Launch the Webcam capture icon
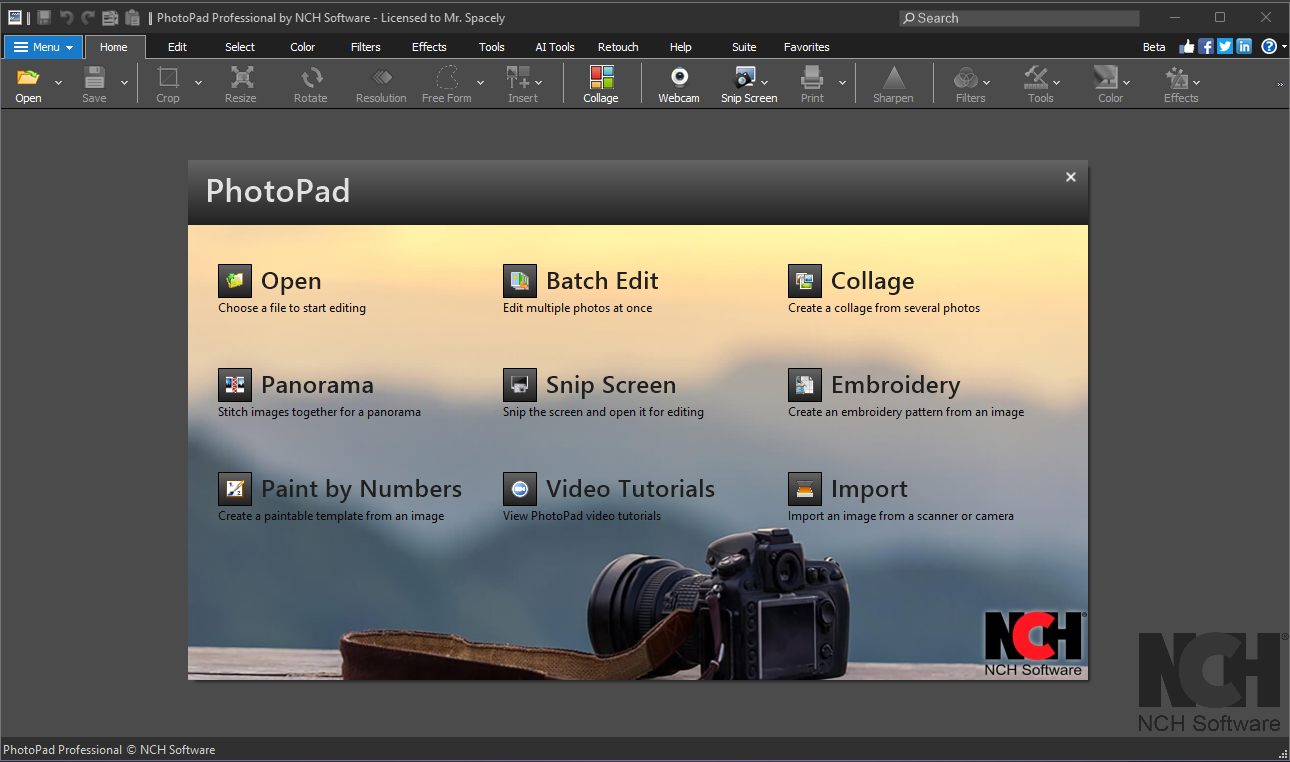This screenshot has width=1290, height=762. [679, 78]
